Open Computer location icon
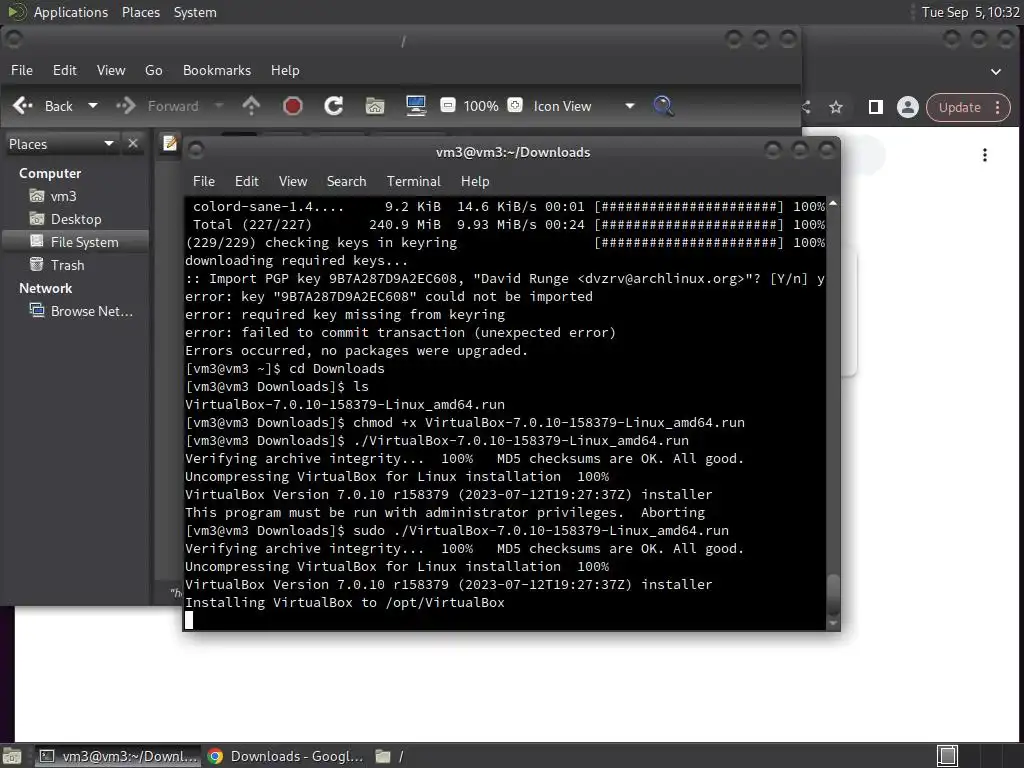1024x768 pixels. [416, 106]
